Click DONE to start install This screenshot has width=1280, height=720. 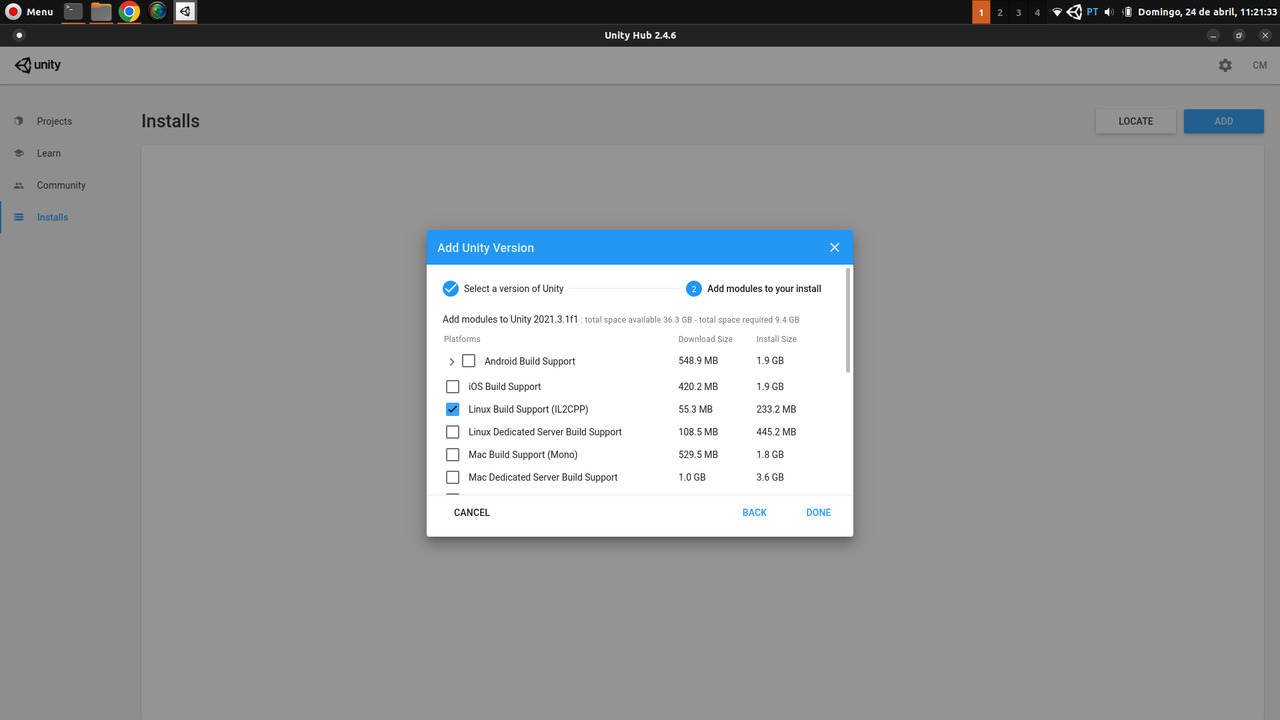pos(818,512)
